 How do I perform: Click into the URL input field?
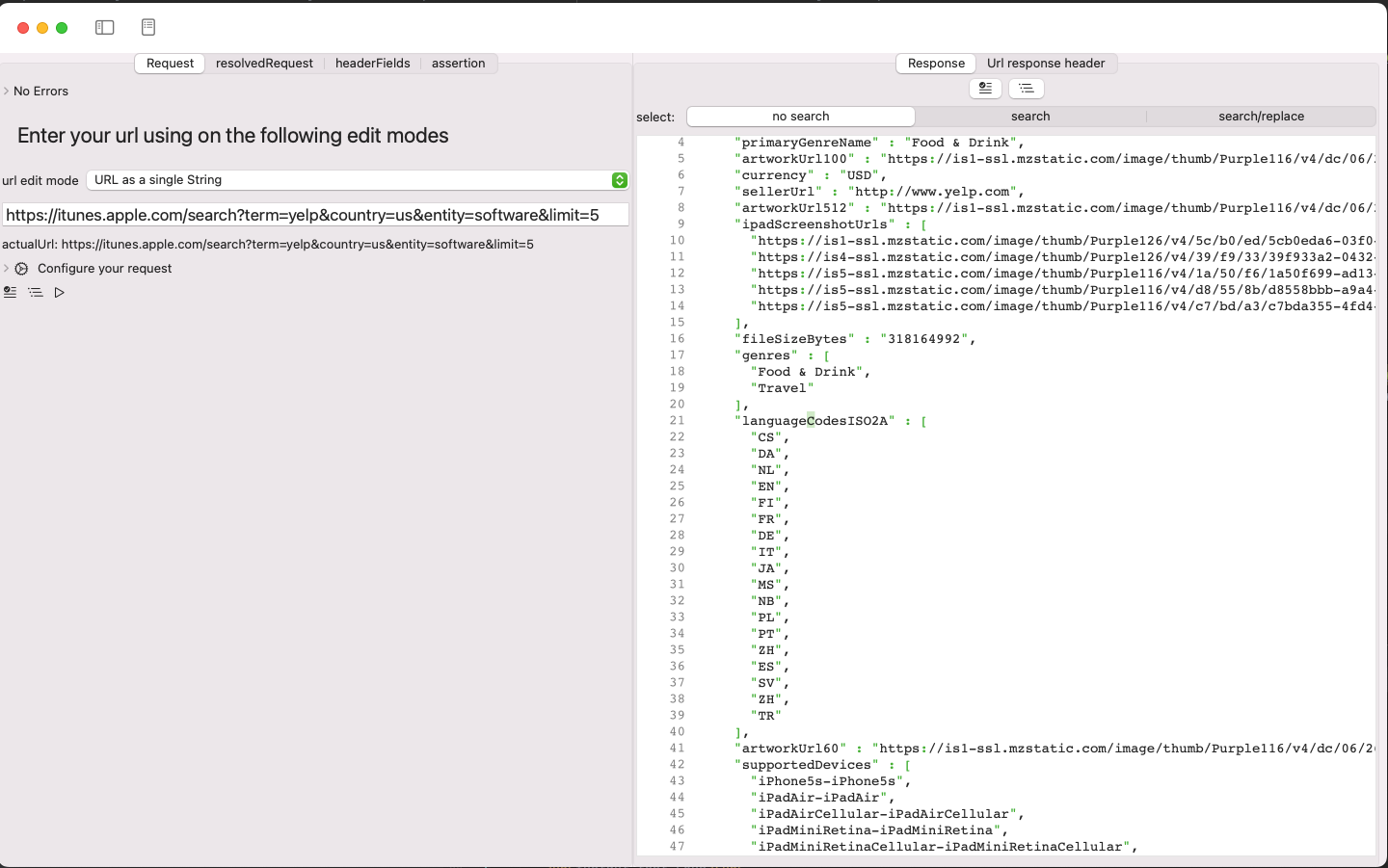click(316, 215)
